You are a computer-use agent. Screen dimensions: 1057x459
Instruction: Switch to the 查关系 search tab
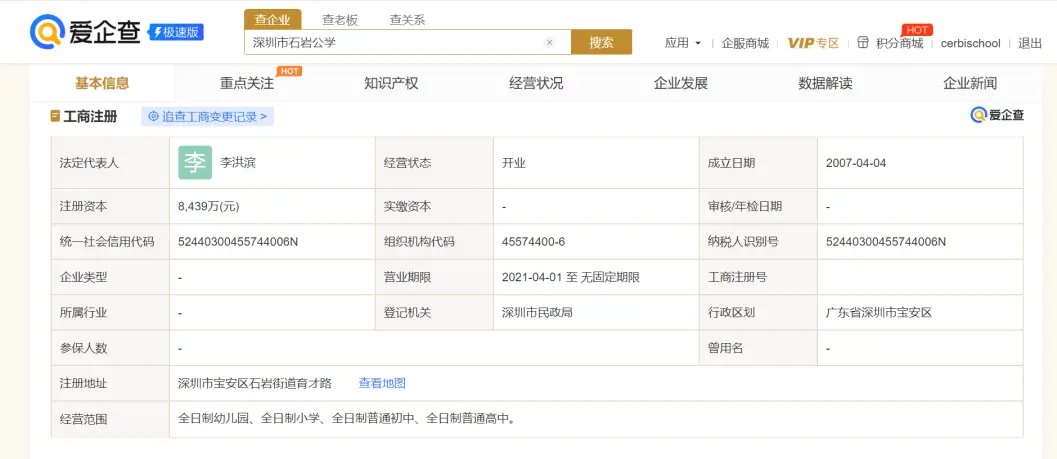coord(407,19)
